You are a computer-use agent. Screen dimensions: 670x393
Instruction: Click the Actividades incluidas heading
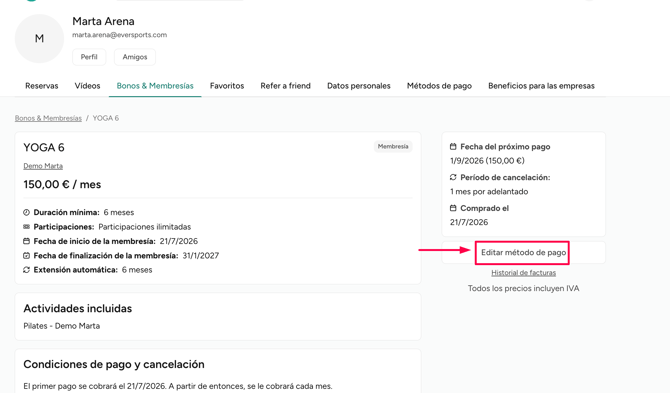(x=78, y=308)
